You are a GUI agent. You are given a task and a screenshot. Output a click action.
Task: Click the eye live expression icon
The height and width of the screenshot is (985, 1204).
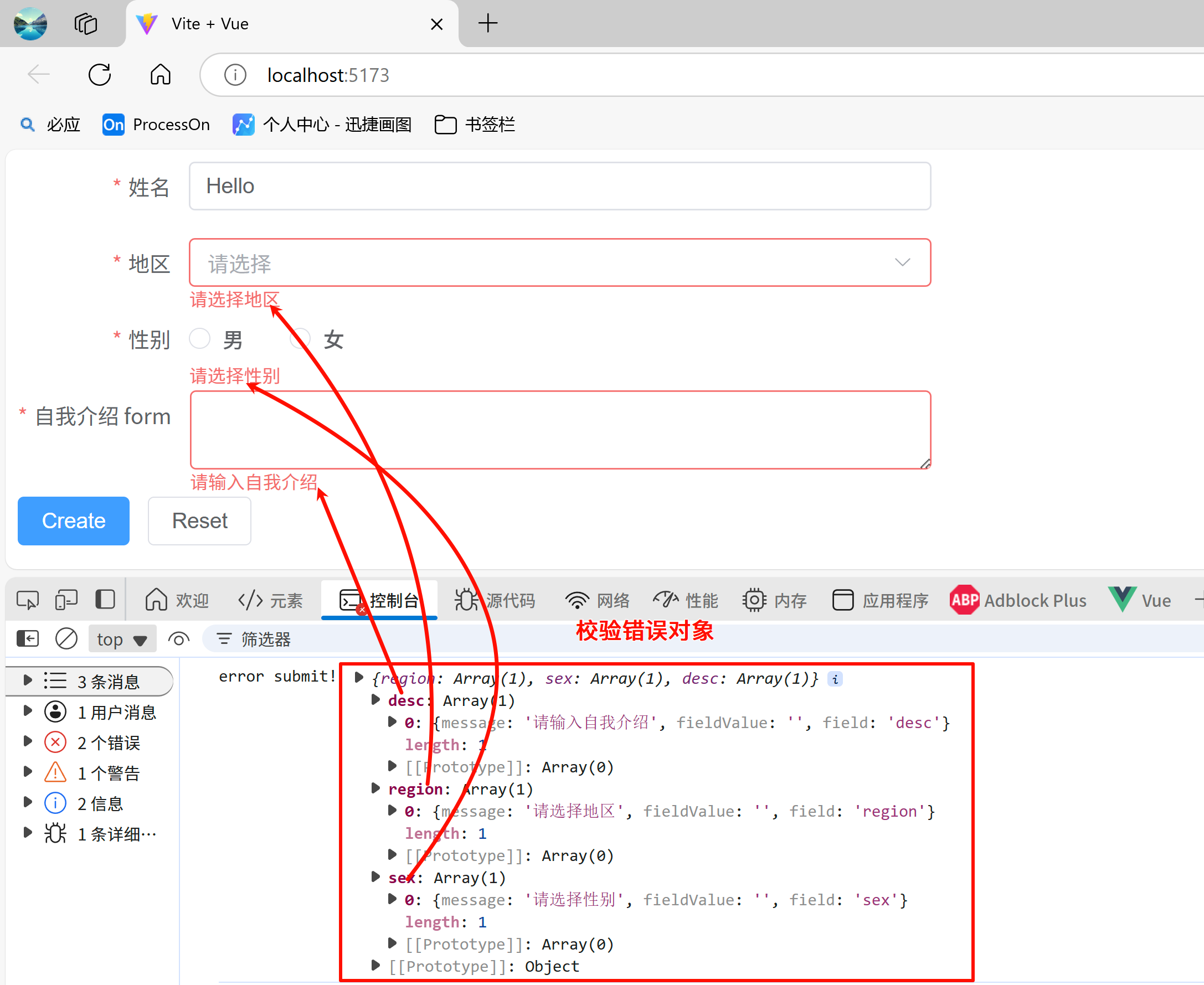click(x=179, y=639)
